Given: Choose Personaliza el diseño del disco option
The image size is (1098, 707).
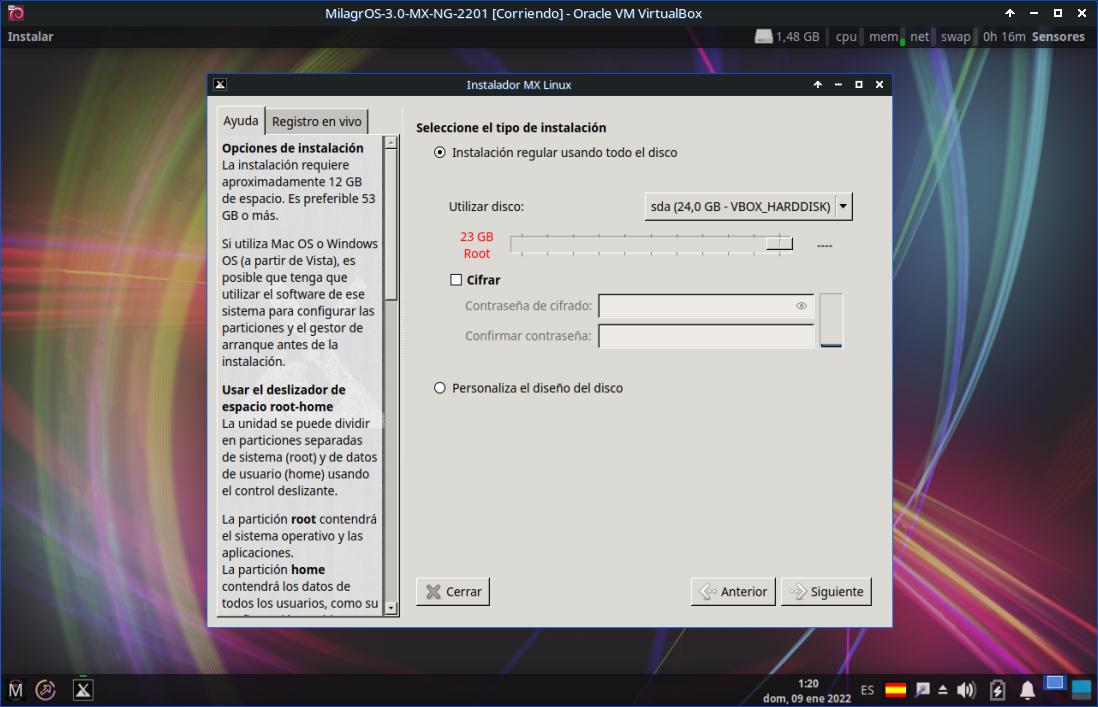Looking at the screenshot, I should click(440, 388).
